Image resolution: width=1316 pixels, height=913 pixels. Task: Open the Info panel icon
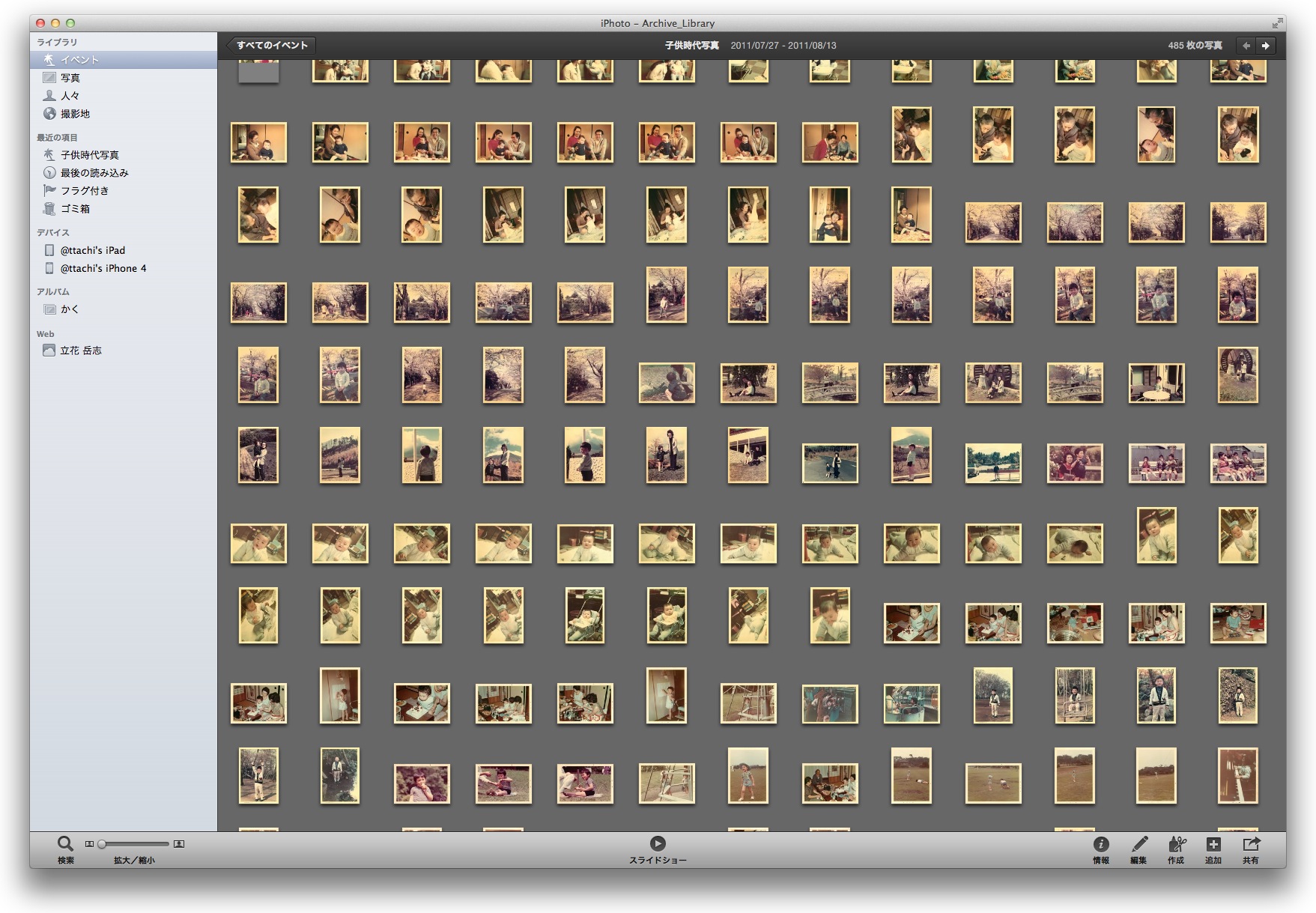1101,844
